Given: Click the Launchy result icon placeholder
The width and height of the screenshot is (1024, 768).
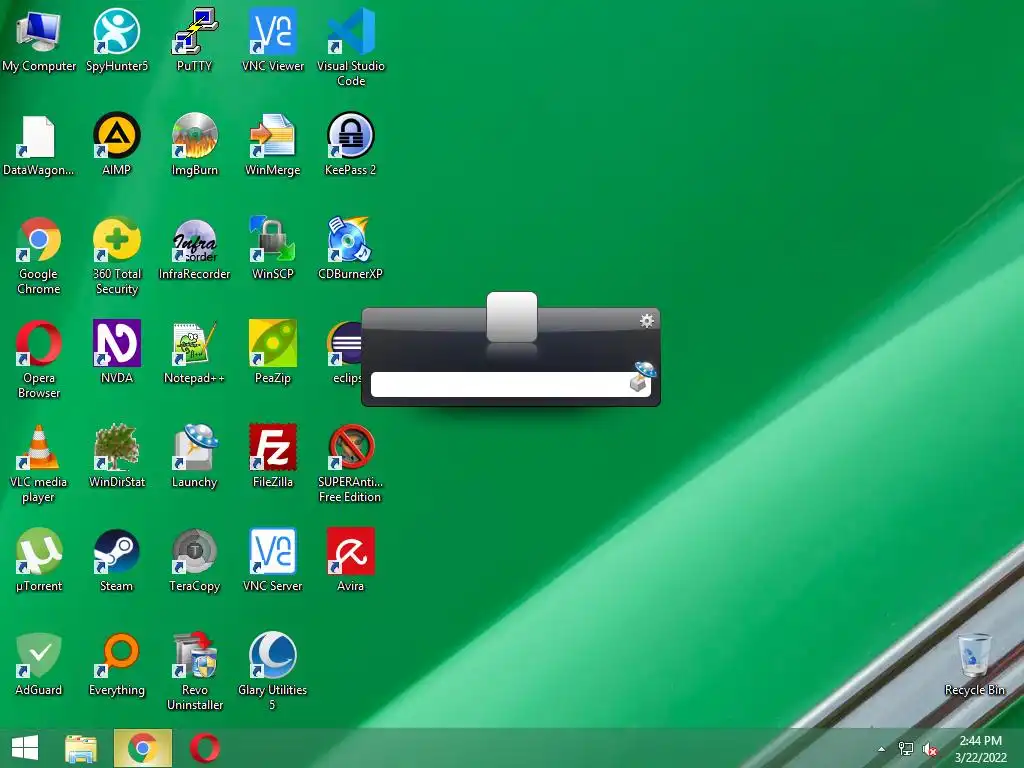Looking at the screenshot, I should coord(512,317).
